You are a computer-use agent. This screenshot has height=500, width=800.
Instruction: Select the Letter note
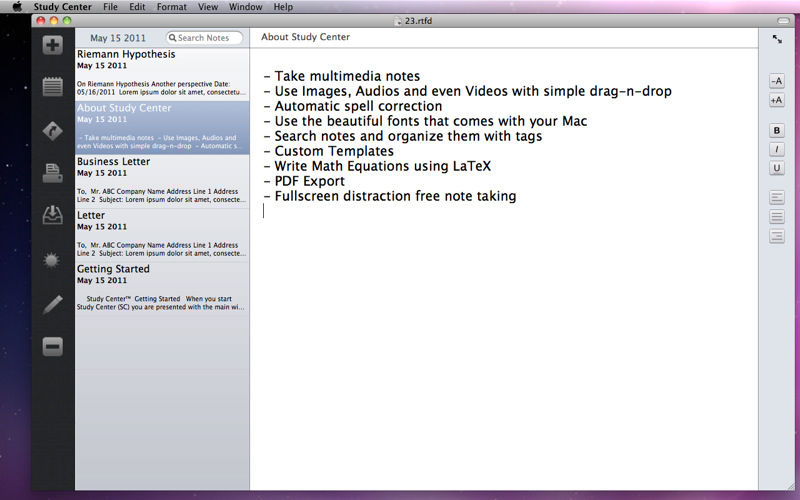[x=162, y=235]
